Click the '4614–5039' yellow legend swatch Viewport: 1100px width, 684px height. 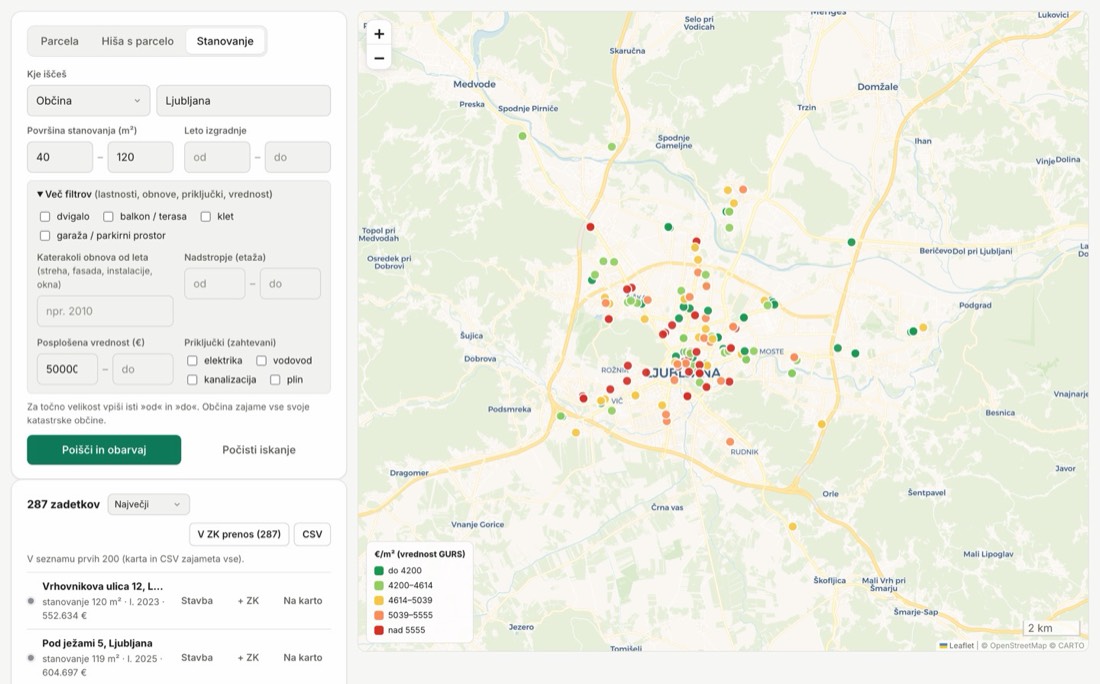point(379,600)
